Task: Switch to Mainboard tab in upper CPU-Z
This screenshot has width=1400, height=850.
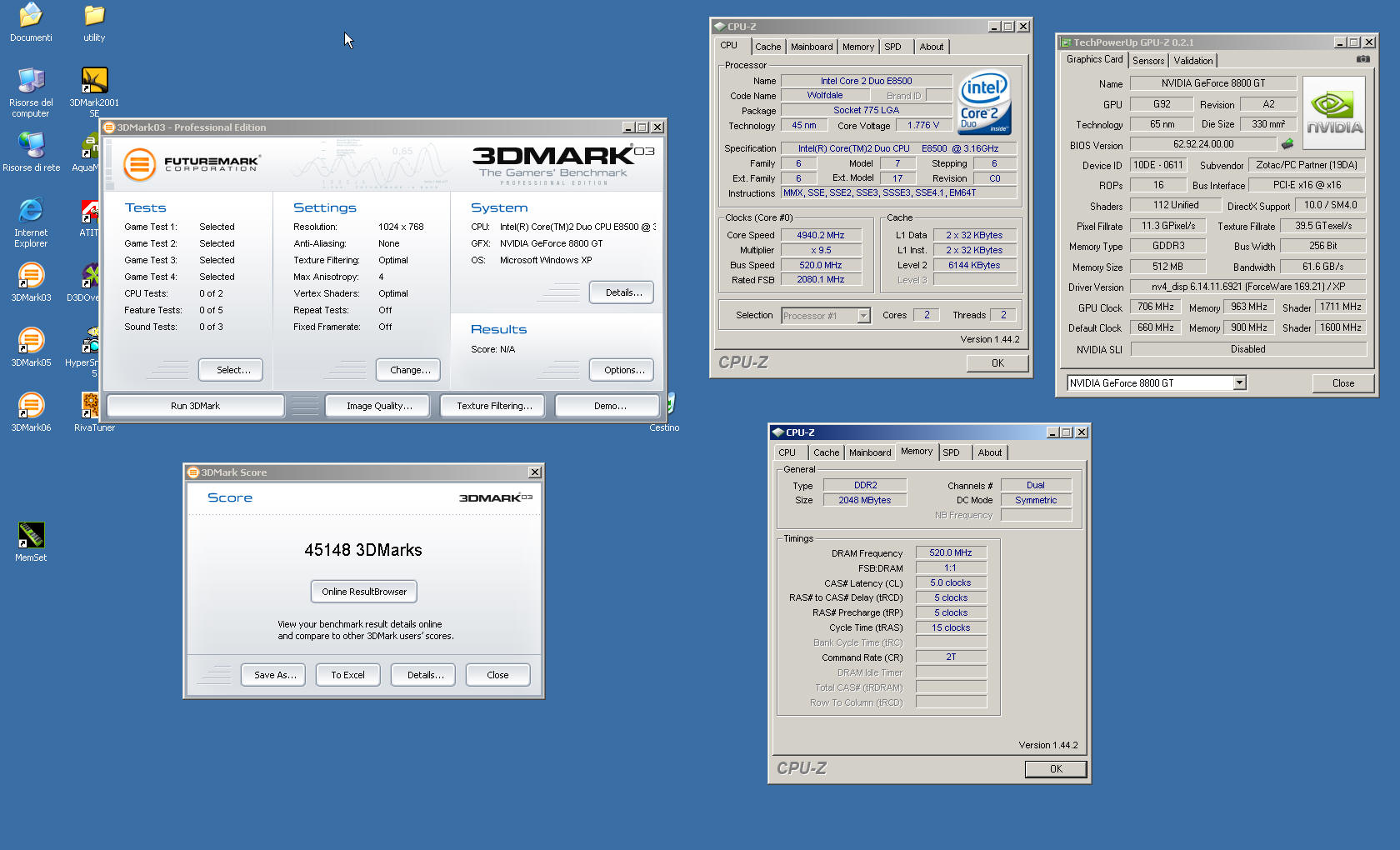Action: point(812,47)
